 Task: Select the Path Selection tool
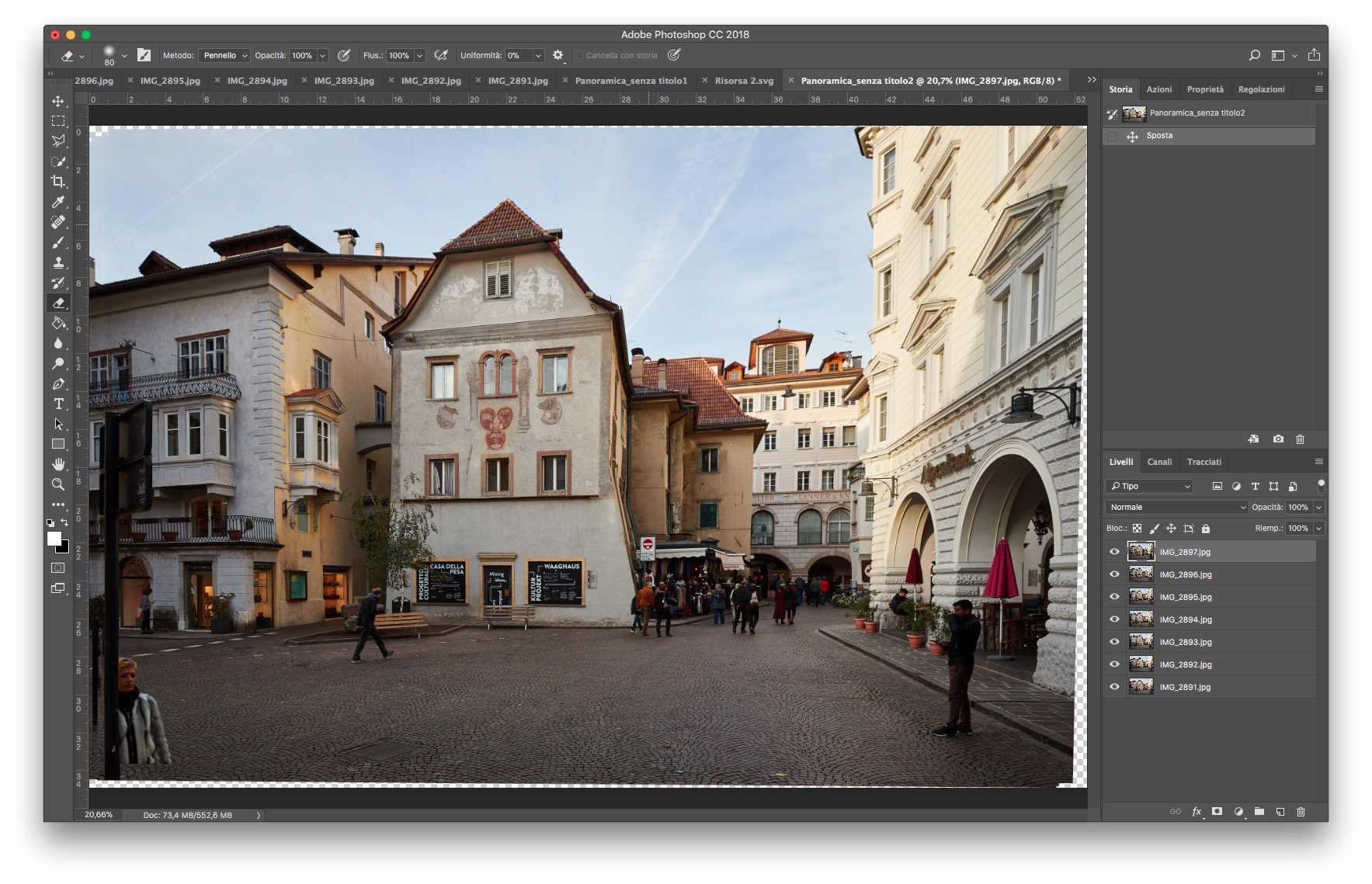58,424
